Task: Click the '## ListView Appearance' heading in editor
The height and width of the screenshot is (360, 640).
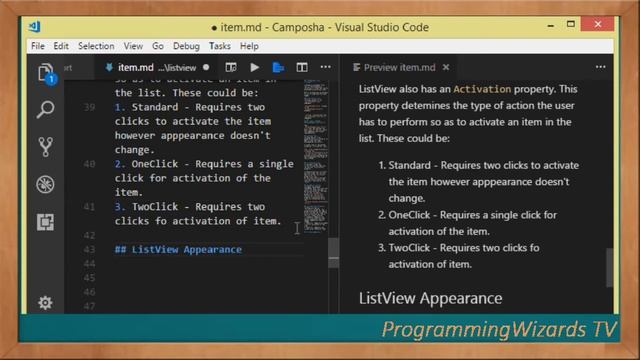Action: tap(178, 249)
